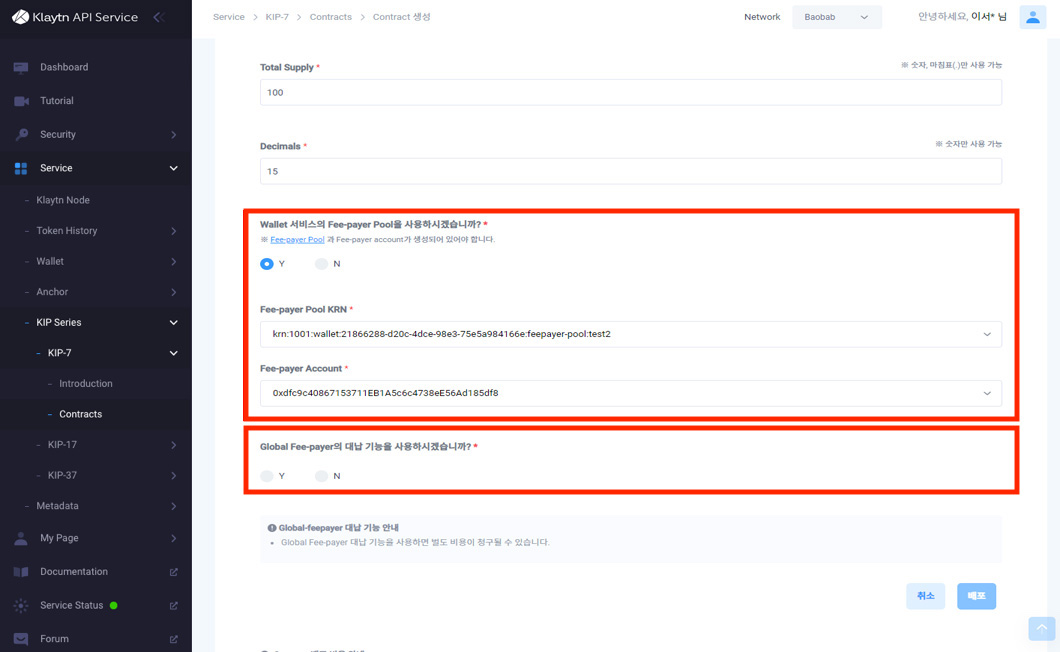The height and width of the screenshot is (652, 1060).
Task: Click the Dashboard monitor icon
Action: pyautogui.click(x=21, y=68)
